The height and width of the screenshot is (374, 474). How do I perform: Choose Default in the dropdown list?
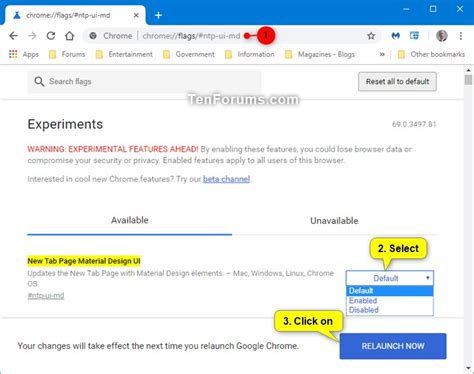[x=390, y=291]
